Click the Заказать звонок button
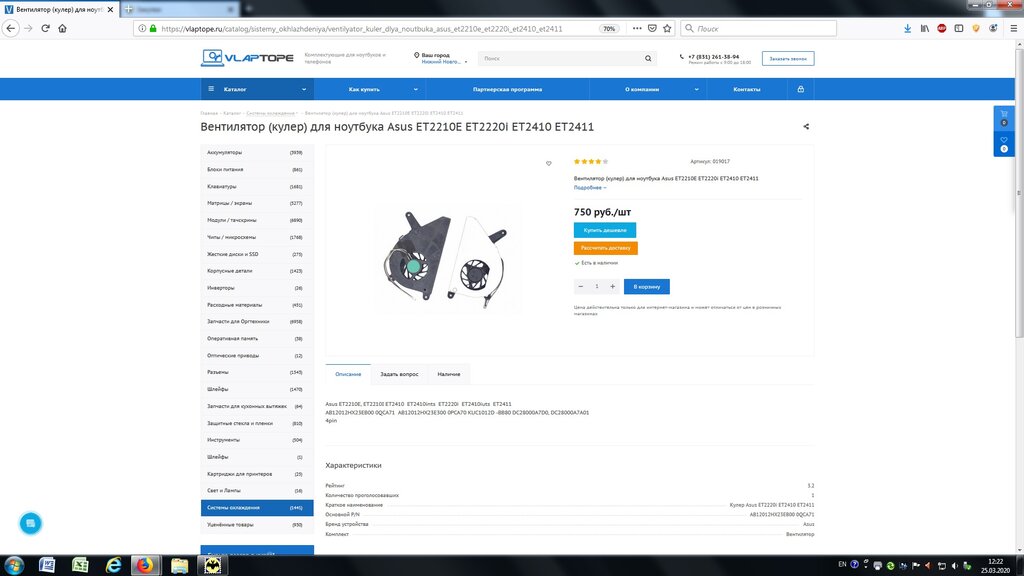Image resolution: width=1024 pixels, height=576 pixels. tap(788, 59)
